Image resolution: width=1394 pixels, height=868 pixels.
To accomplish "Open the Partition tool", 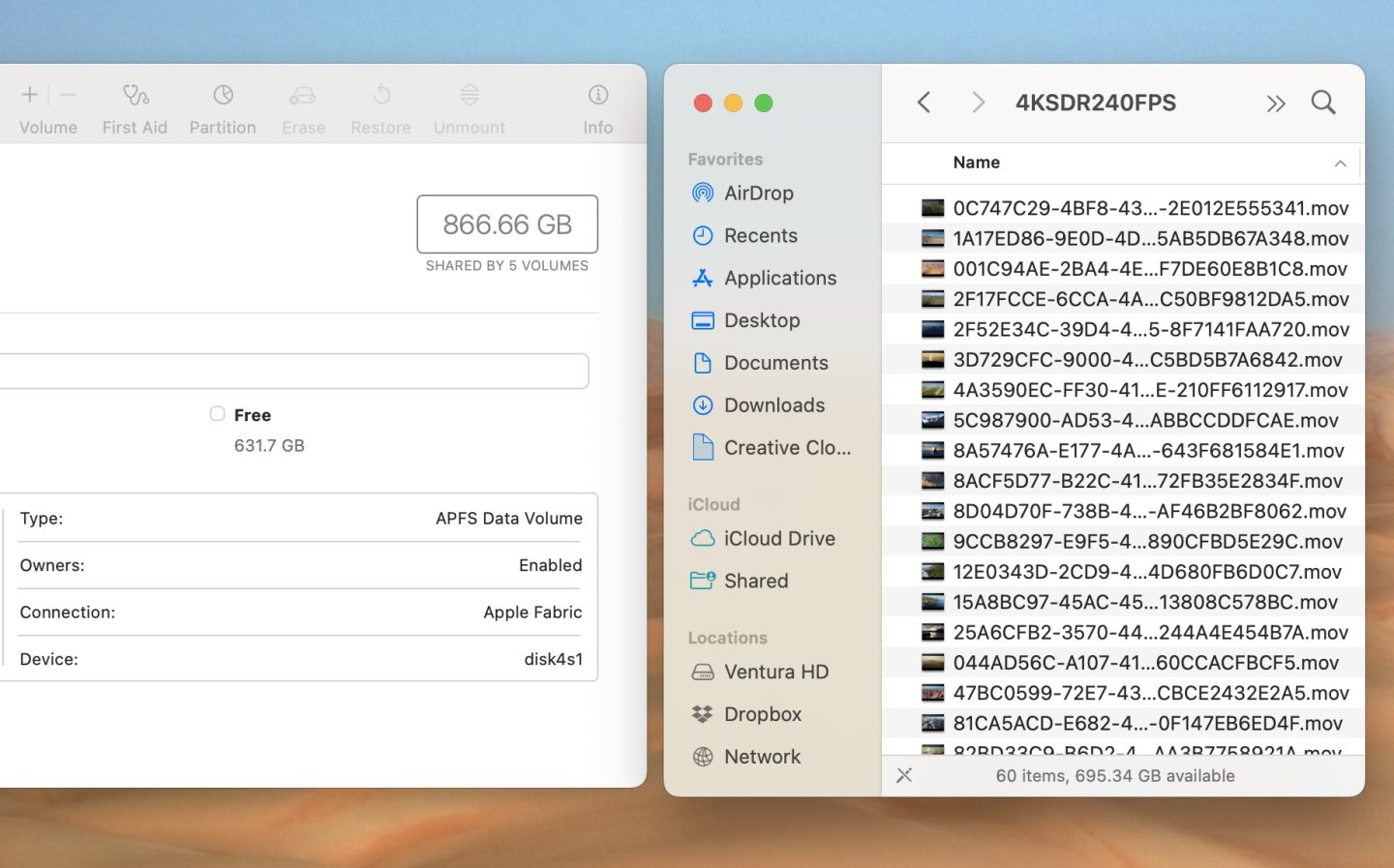I will (223, 96).
